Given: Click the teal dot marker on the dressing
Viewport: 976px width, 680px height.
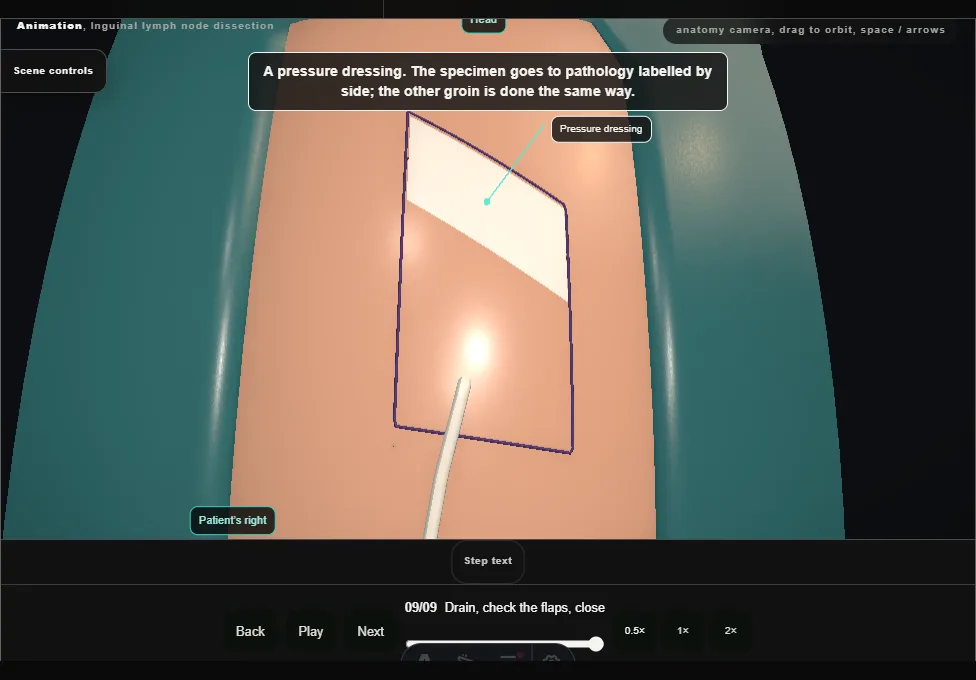Looking at the screenshot, I should coord(487,202).
